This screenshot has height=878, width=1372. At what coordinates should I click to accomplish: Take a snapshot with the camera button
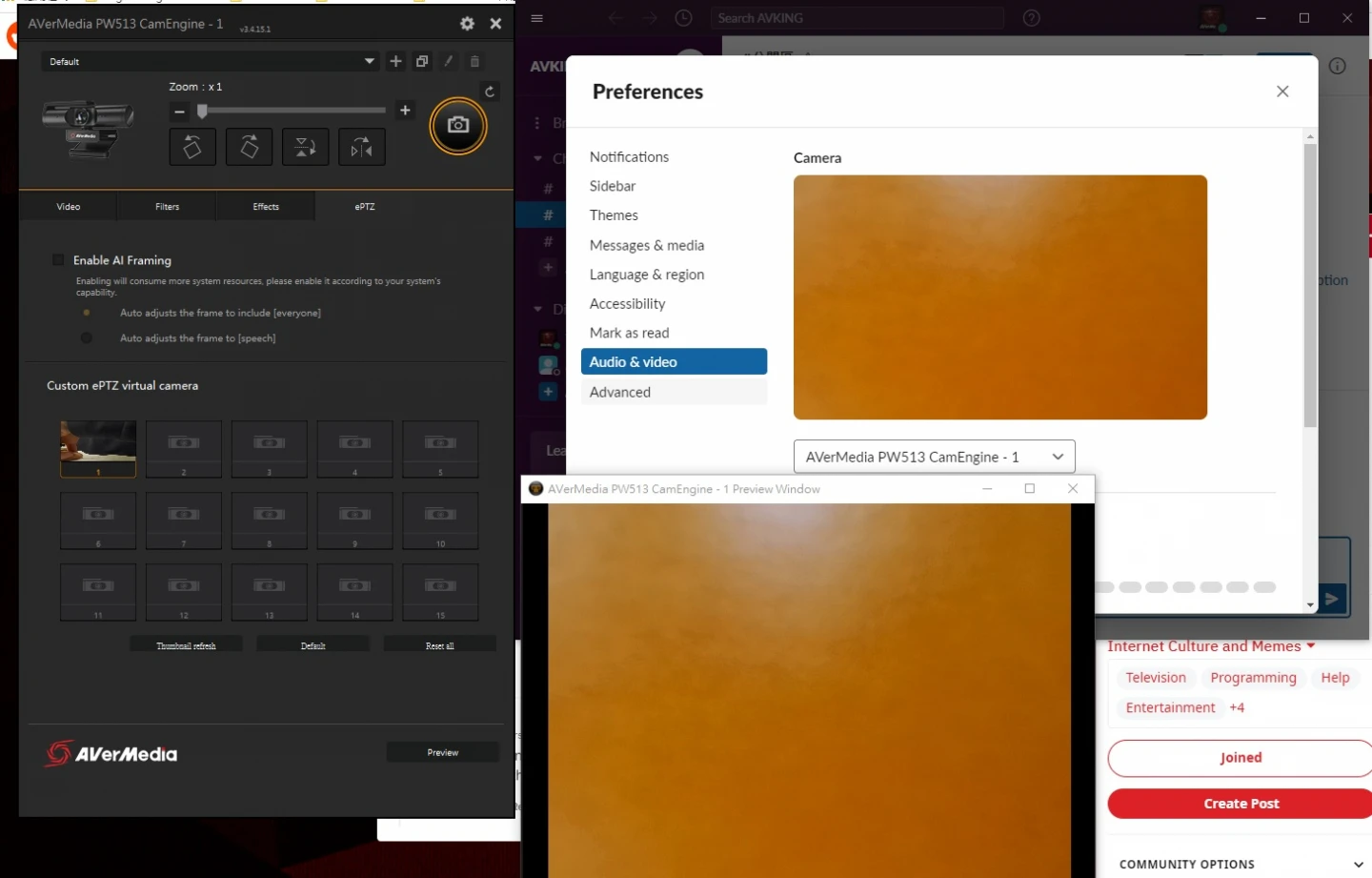(x=458, y=125)
